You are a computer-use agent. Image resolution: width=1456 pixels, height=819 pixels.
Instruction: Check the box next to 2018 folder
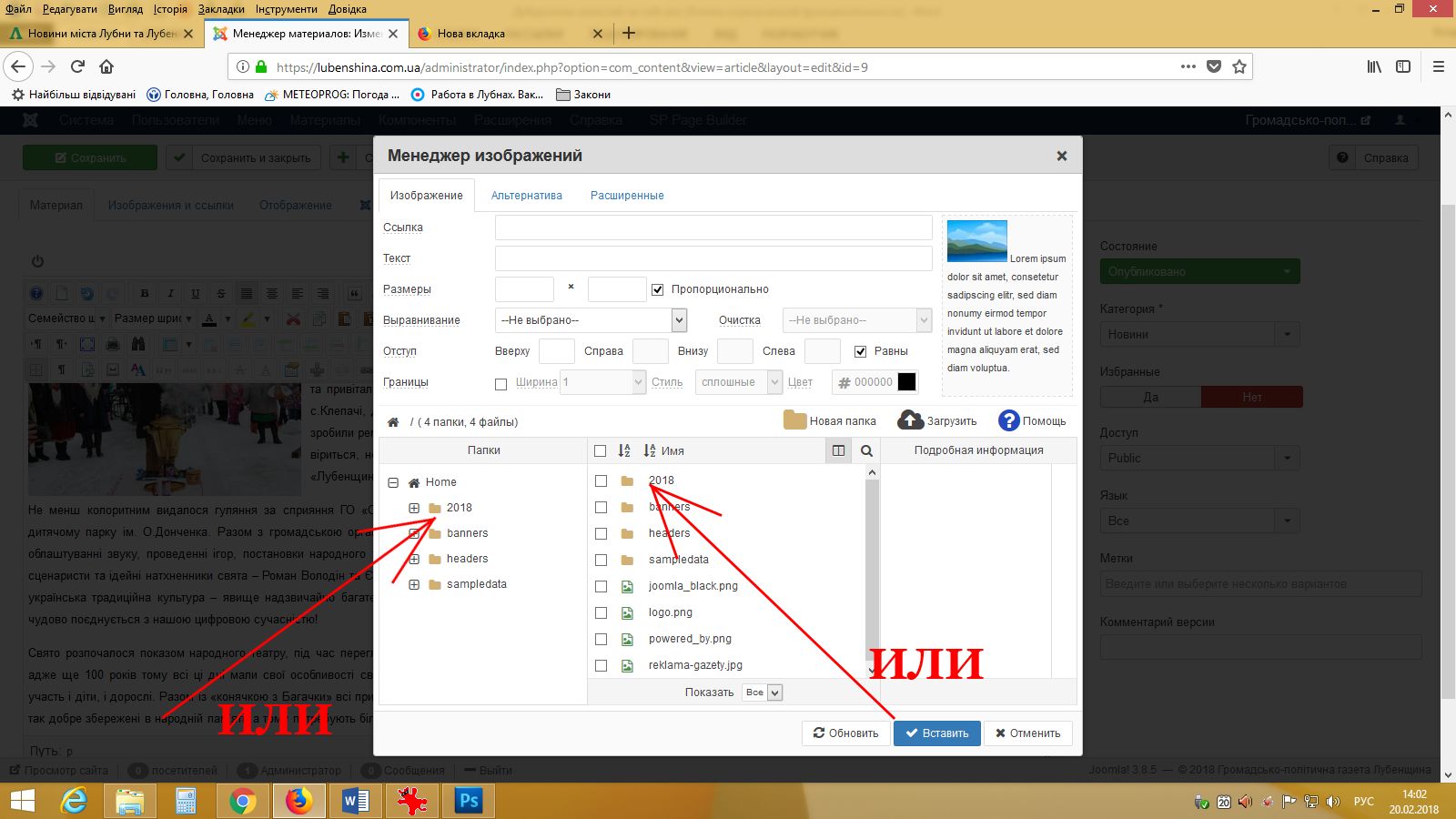pos(601,480)
